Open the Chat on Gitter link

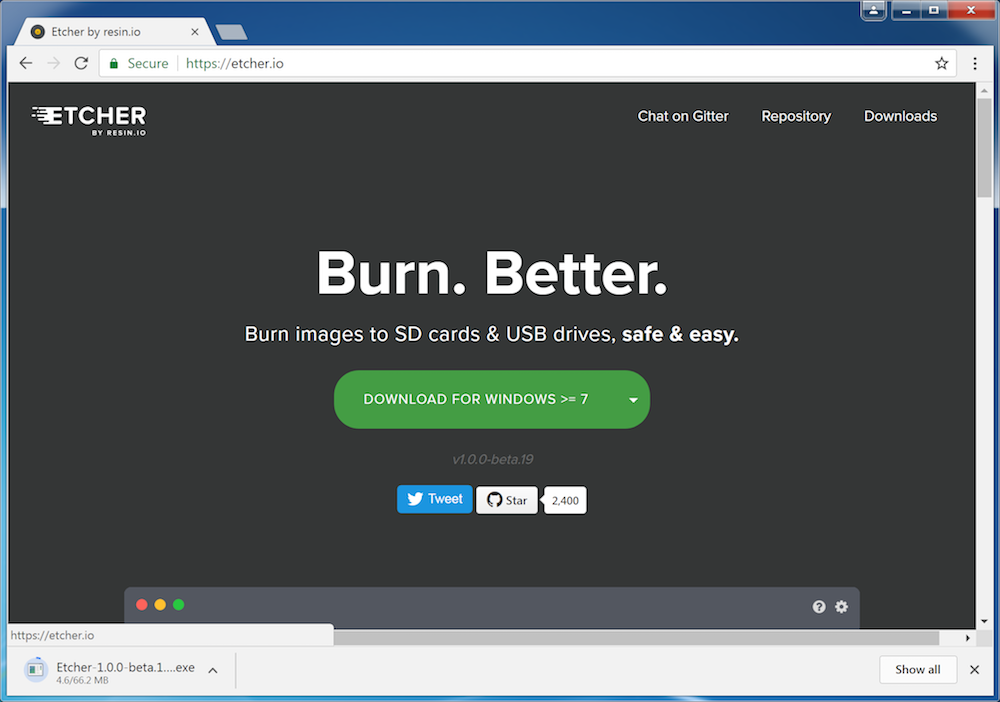pyautogui.click(x=683, y=116)
